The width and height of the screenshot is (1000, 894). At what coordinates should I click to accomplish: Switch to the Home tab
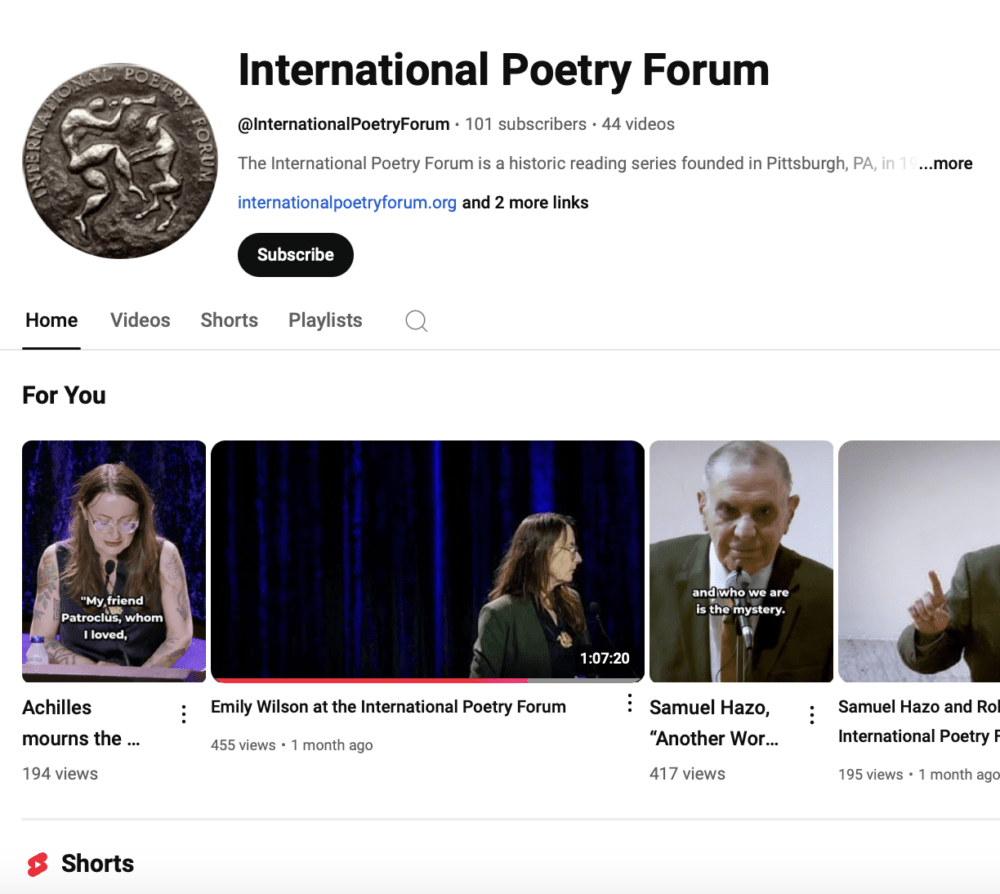coord(52,320)
